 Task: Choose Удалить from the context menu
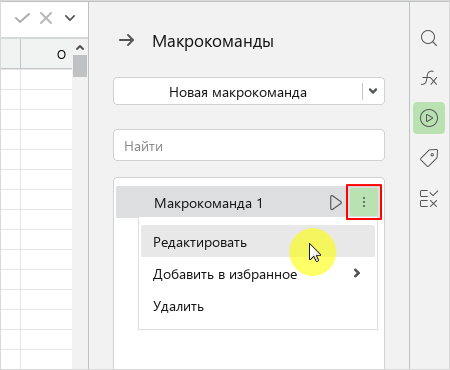click(258, 306)
